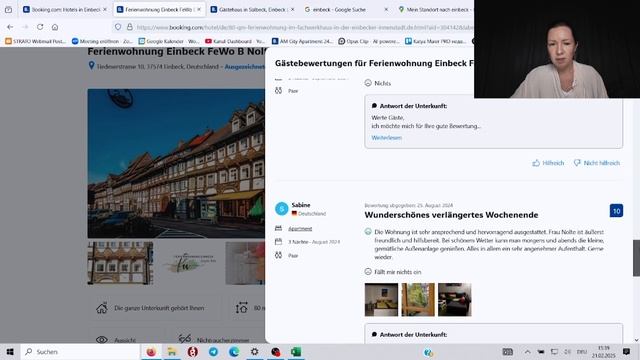Click Weiterlesen in the property's reply
The width and height of the screenshot is (640, 360).
387,138
